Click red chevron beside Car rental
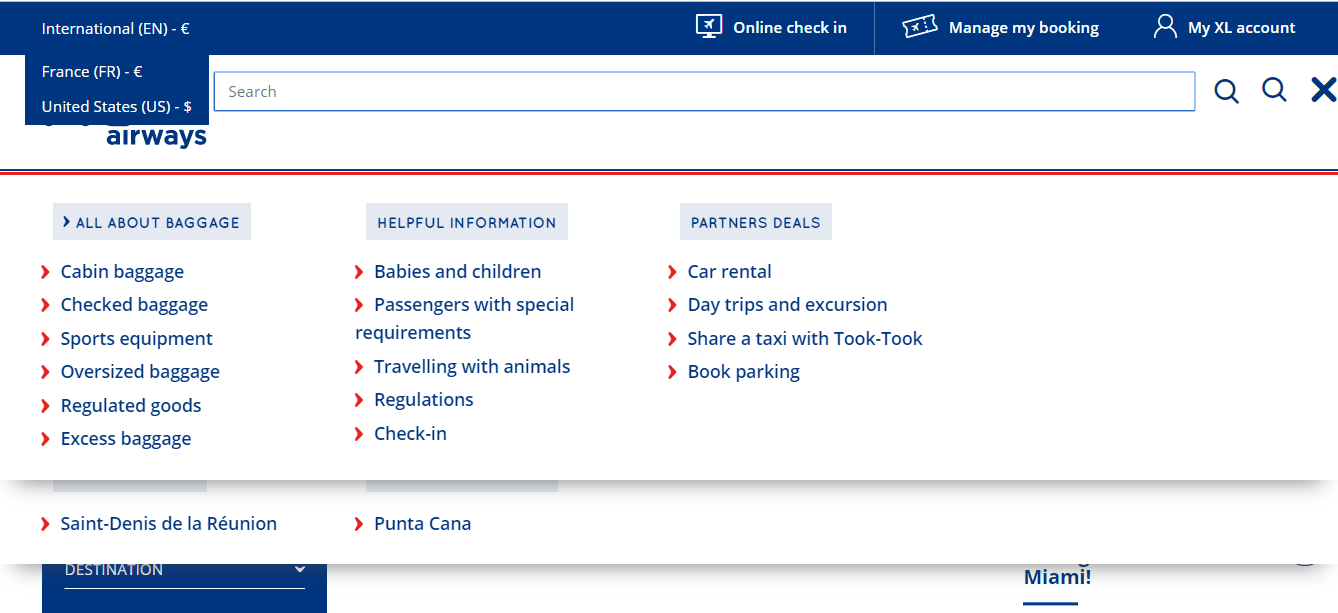The height and width of the screenshot is (613, 1338). [x=673, y=272]
